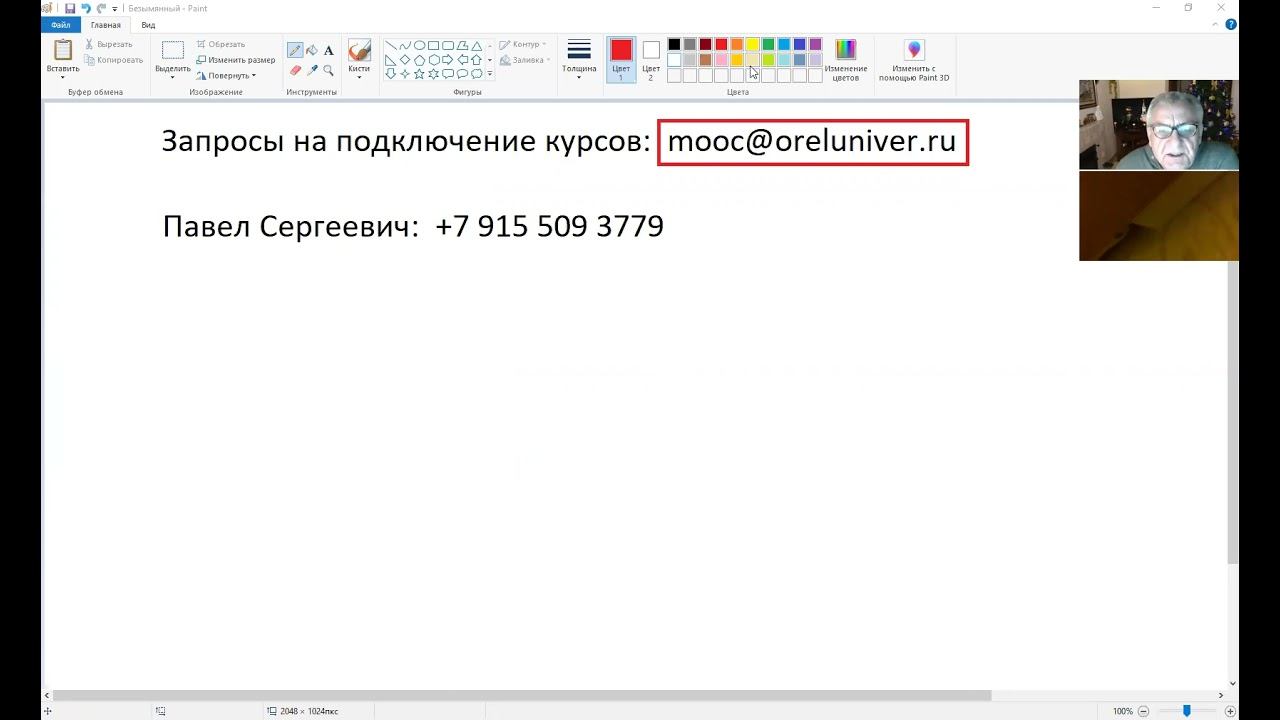Pick the Right arrow shape

click(x=448, y=60)
